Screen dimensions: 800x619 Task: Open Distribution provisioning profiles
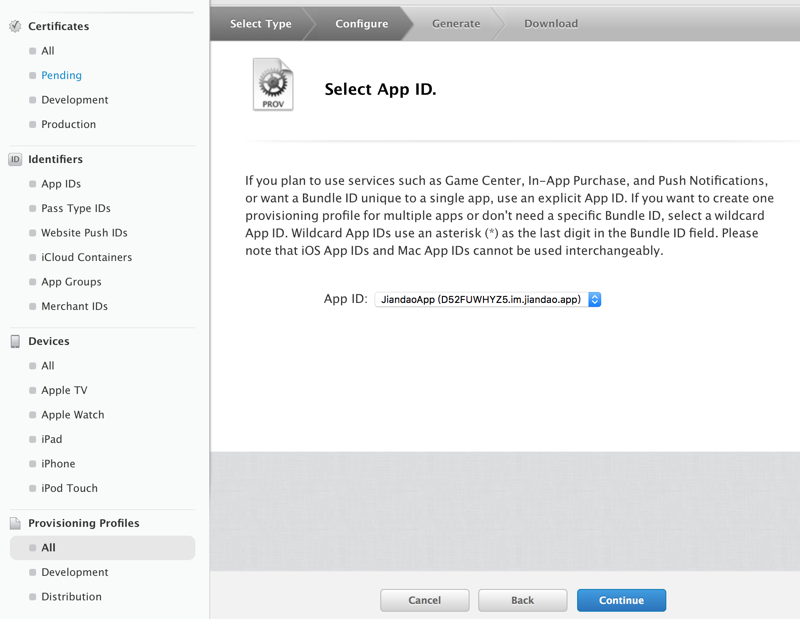tap(71, 597)
